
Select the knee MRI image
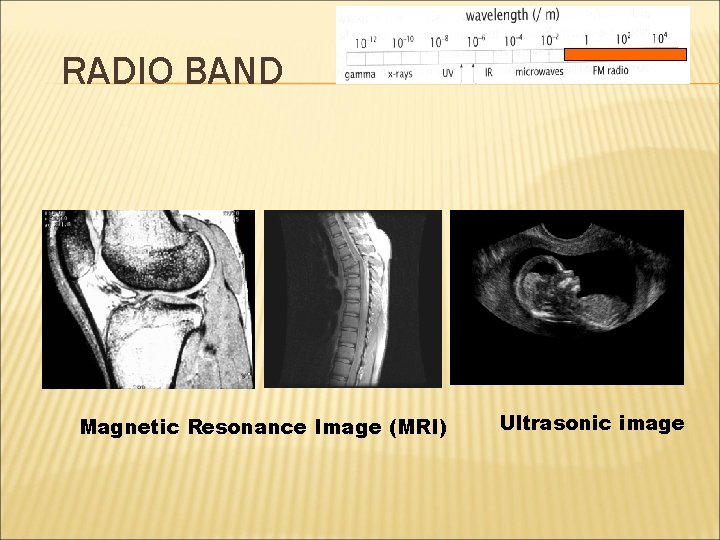coord(148,299)
